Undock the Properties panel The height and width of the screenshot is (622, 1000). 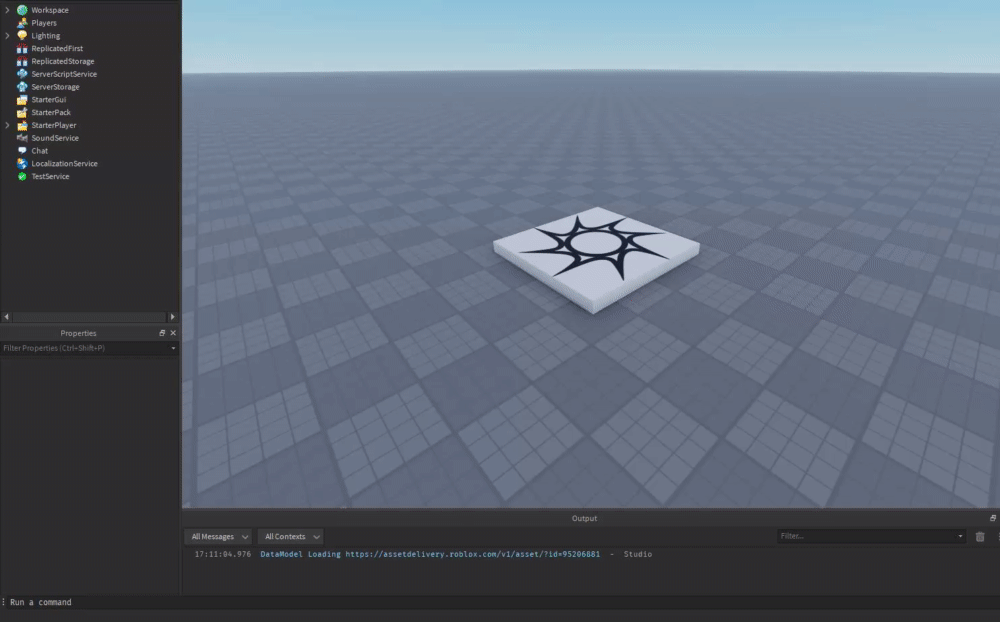tap(162, 333)
